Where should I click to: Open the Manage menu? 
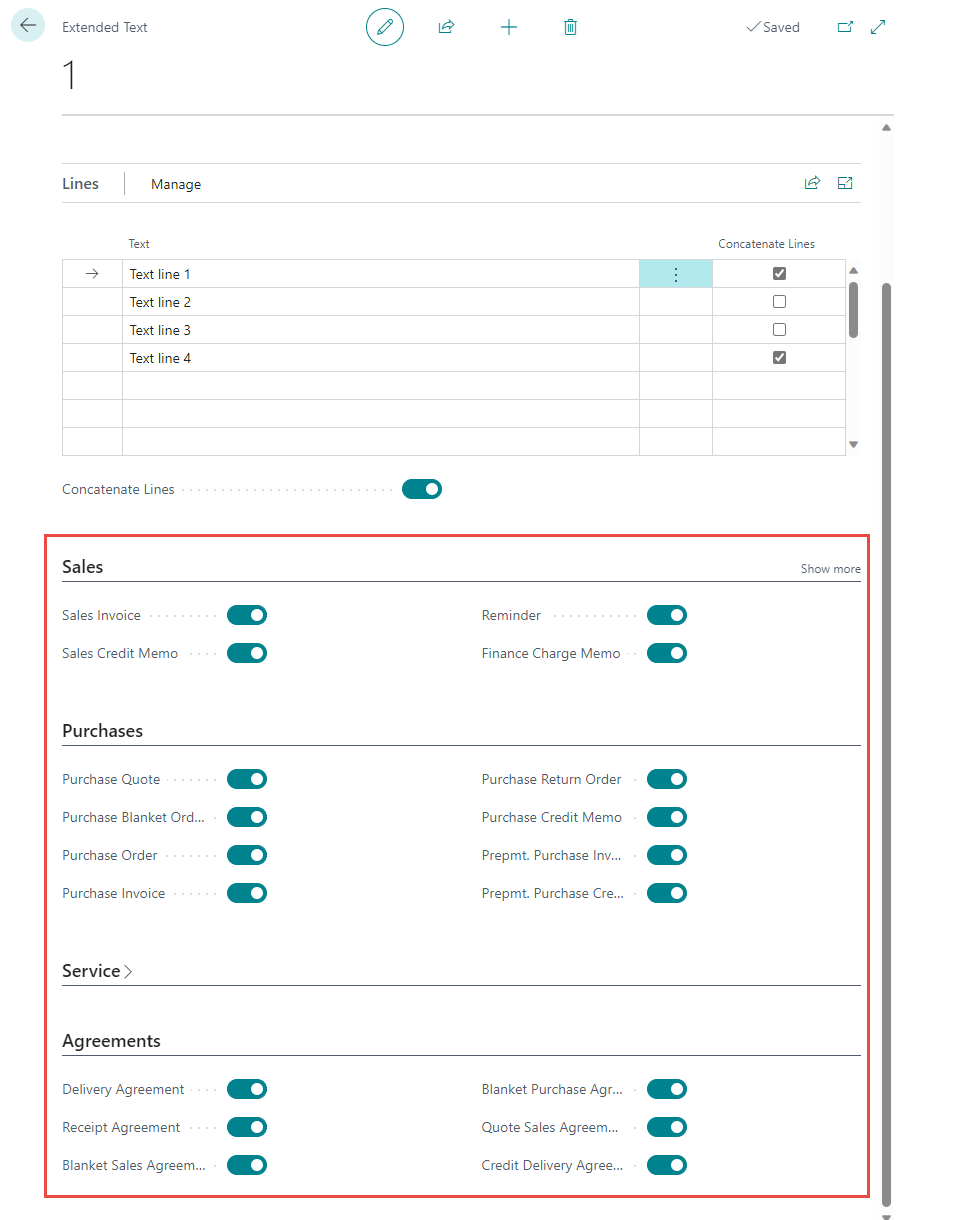click(x=176, y=184)
